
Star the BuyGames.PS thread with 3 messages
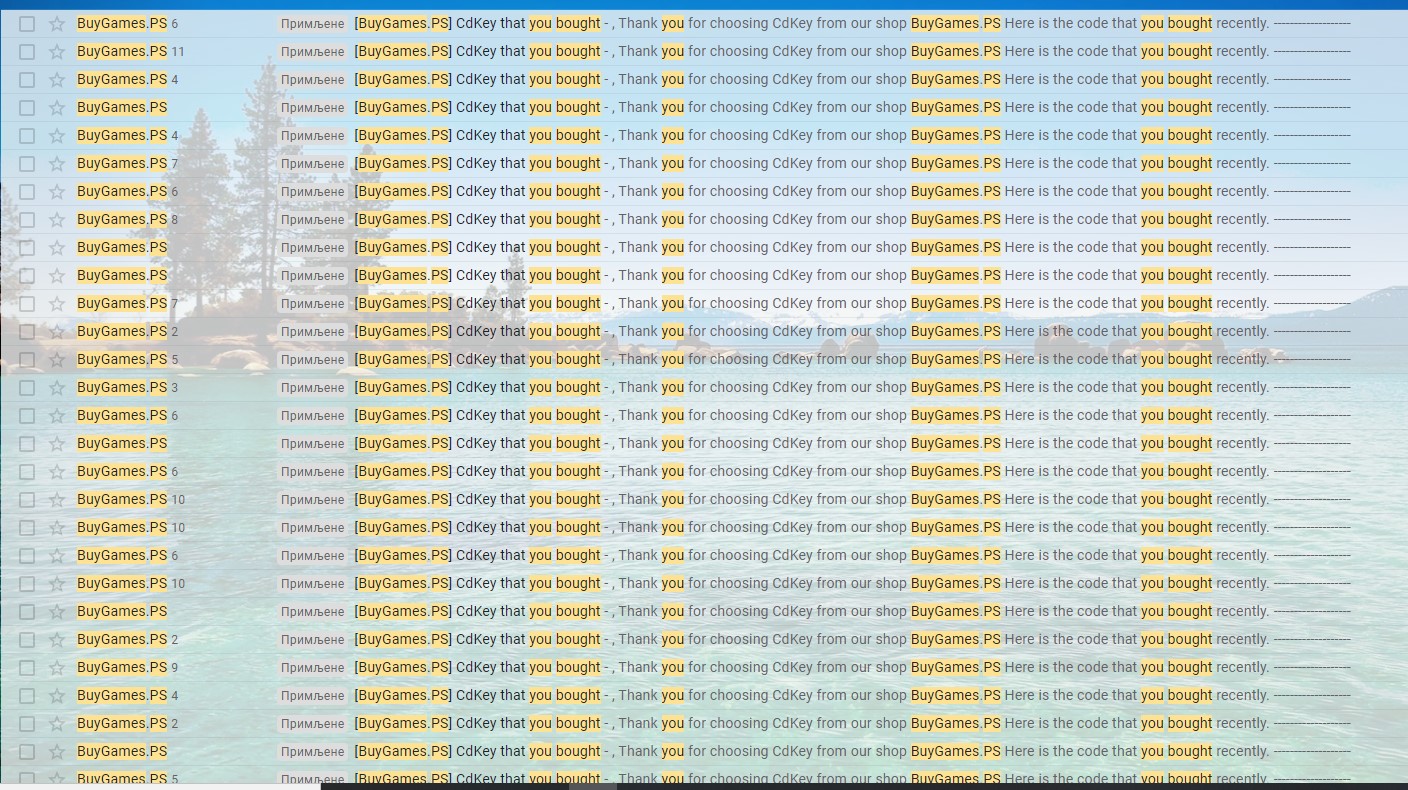click(57, 387)
